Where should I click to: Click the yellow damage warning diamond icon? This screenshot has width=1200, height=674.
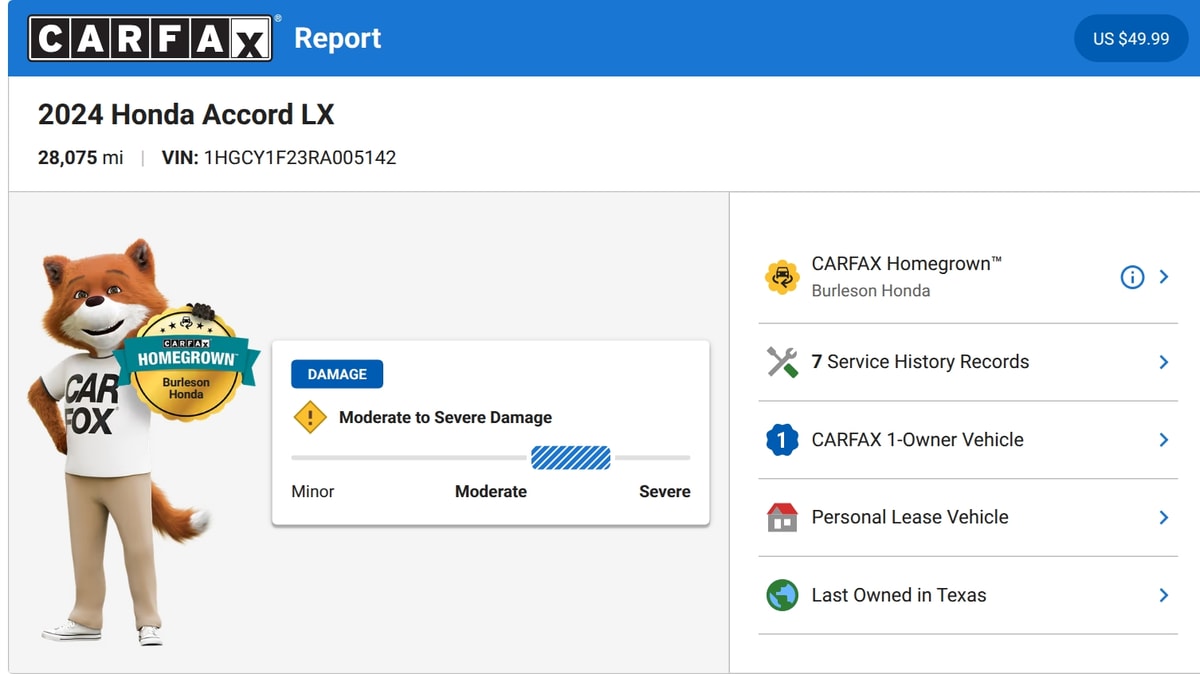click(x=310, y=417)
